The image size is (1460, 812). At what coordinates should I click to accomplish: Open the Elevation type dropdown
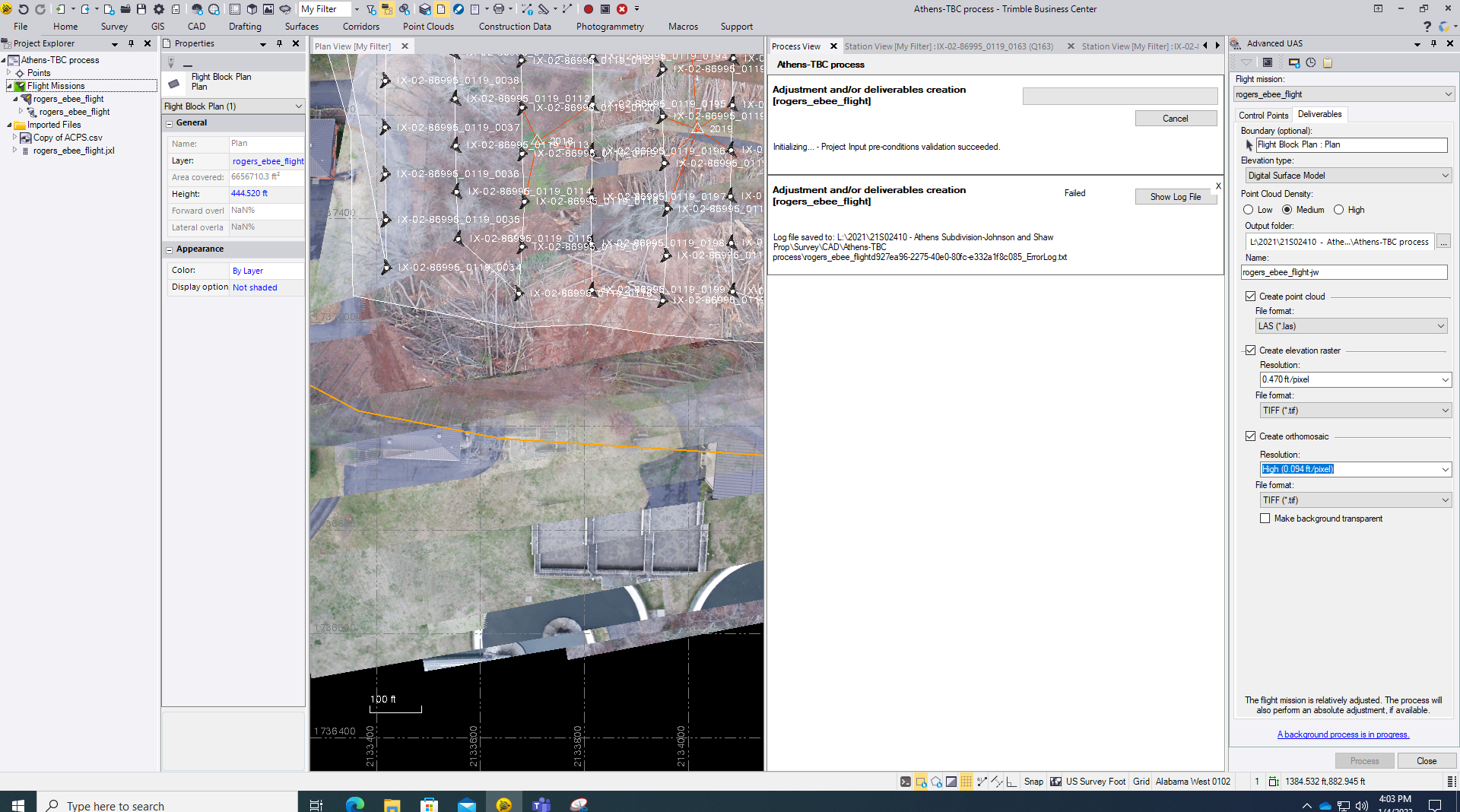click(x=1348, y=176)
